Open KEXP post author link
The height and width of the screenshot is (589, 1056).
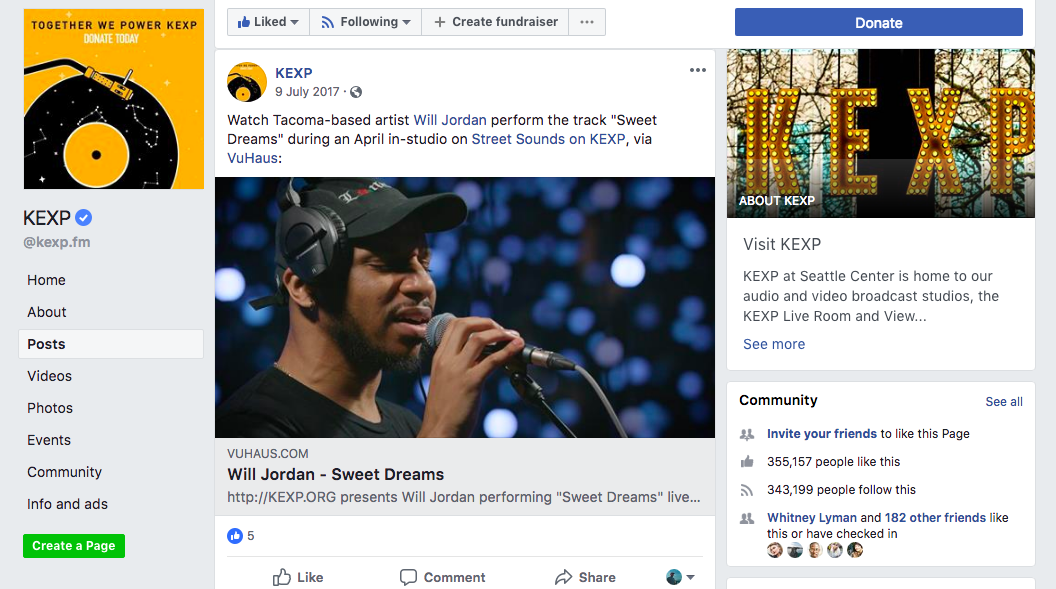pos(294,73)
